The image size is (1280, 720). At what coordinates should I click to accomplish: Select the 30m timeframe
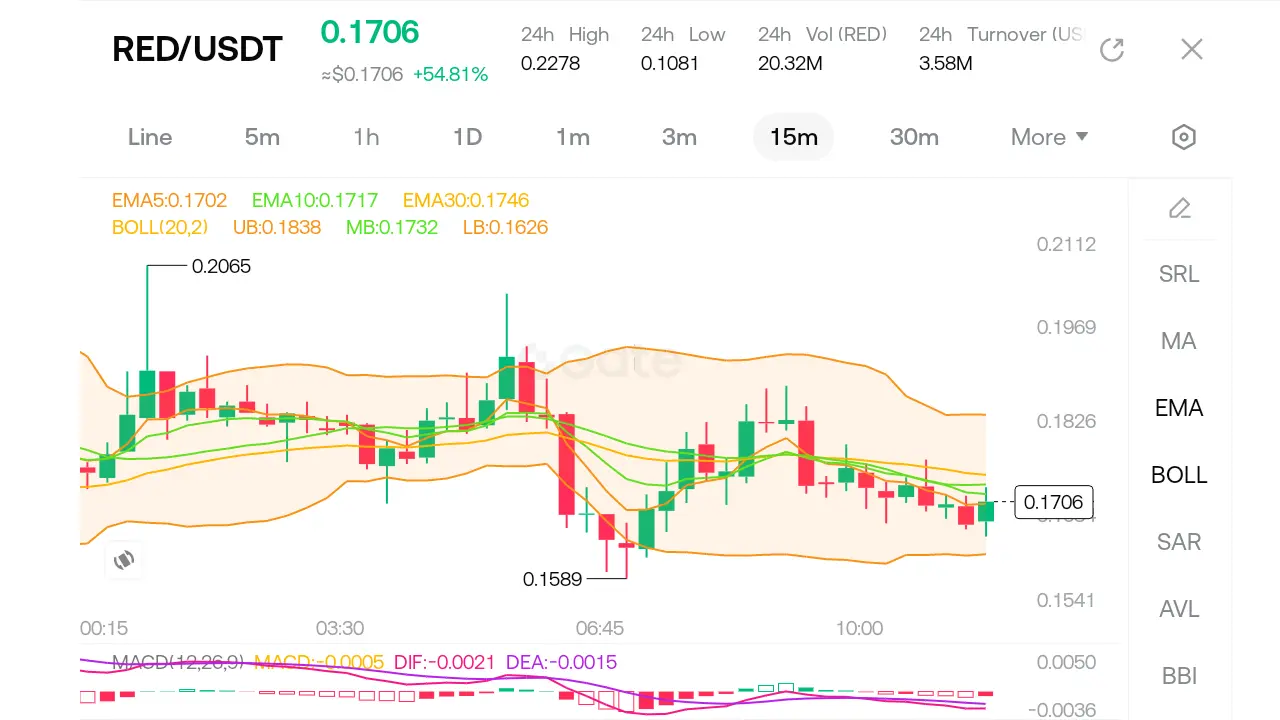(914, 137)
